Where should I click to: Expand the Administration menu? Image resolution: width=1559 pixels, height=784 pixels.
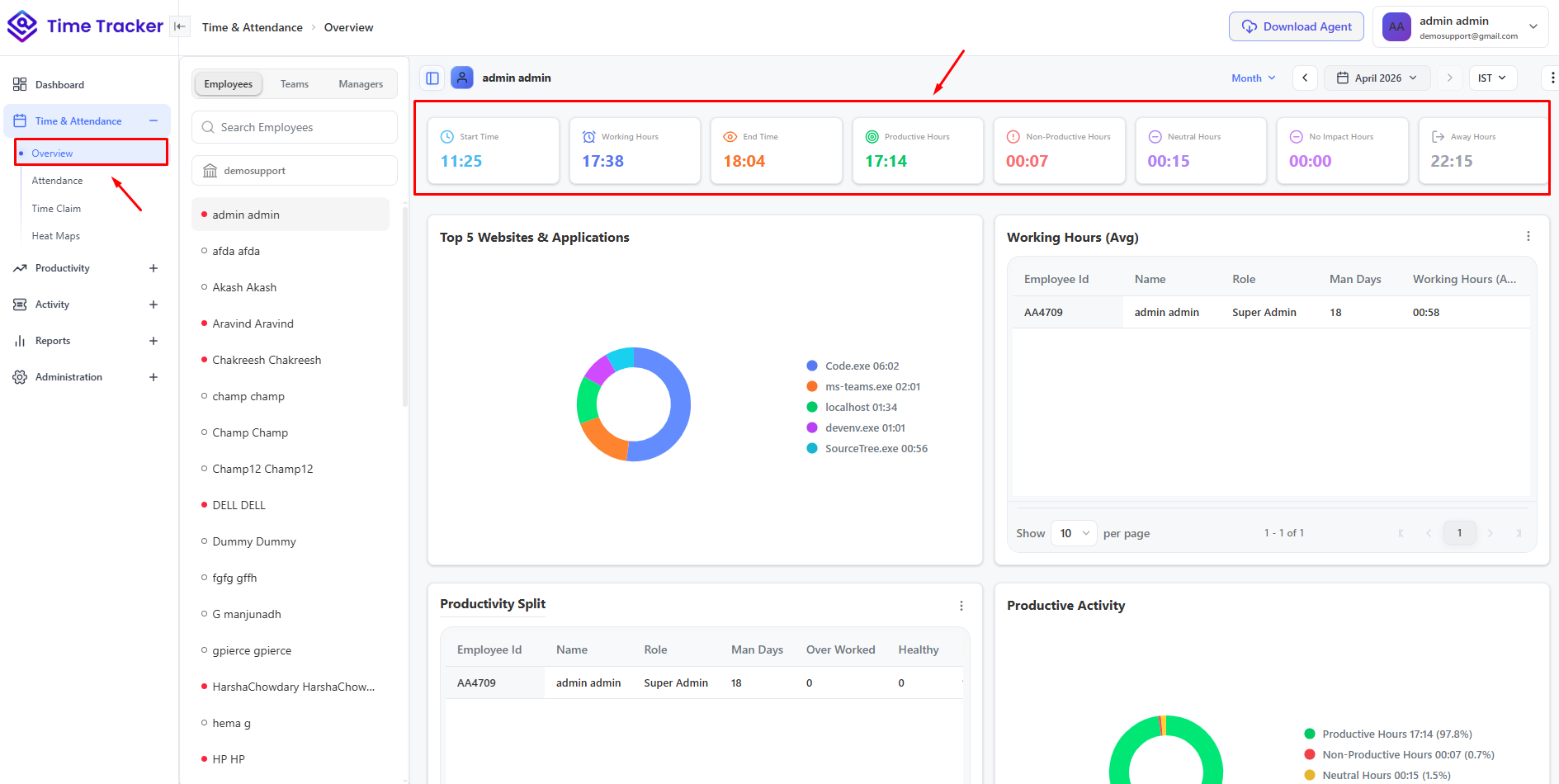click(x=154, y=377)
